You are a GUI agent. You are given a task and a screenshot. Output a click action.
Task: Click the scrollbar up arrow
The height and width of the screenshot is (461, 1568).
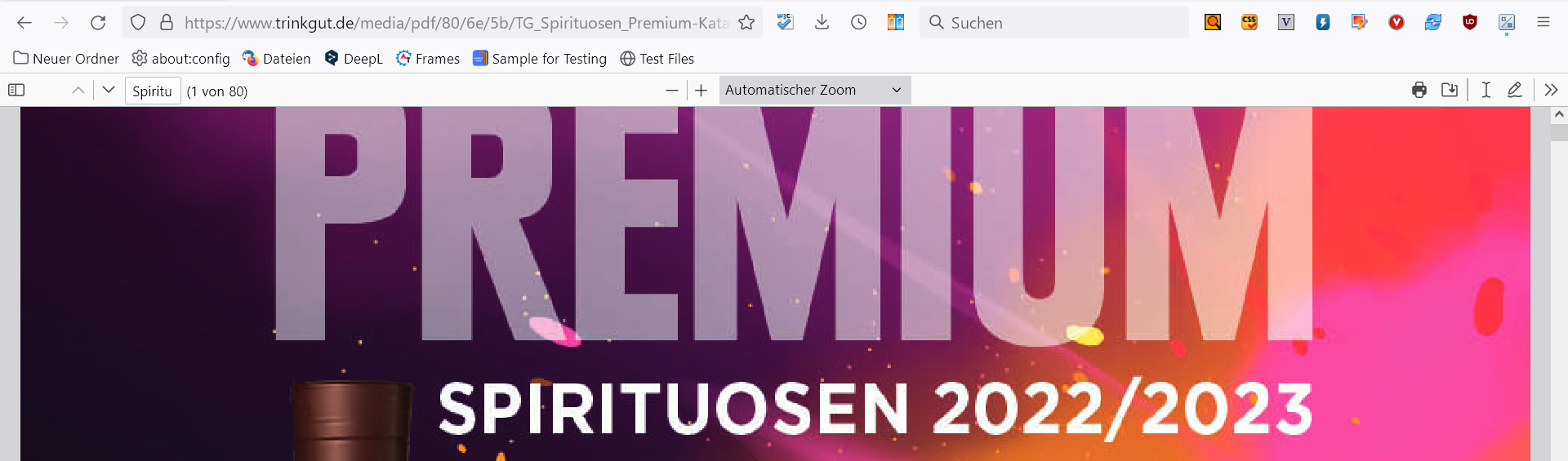[1559, 114]
